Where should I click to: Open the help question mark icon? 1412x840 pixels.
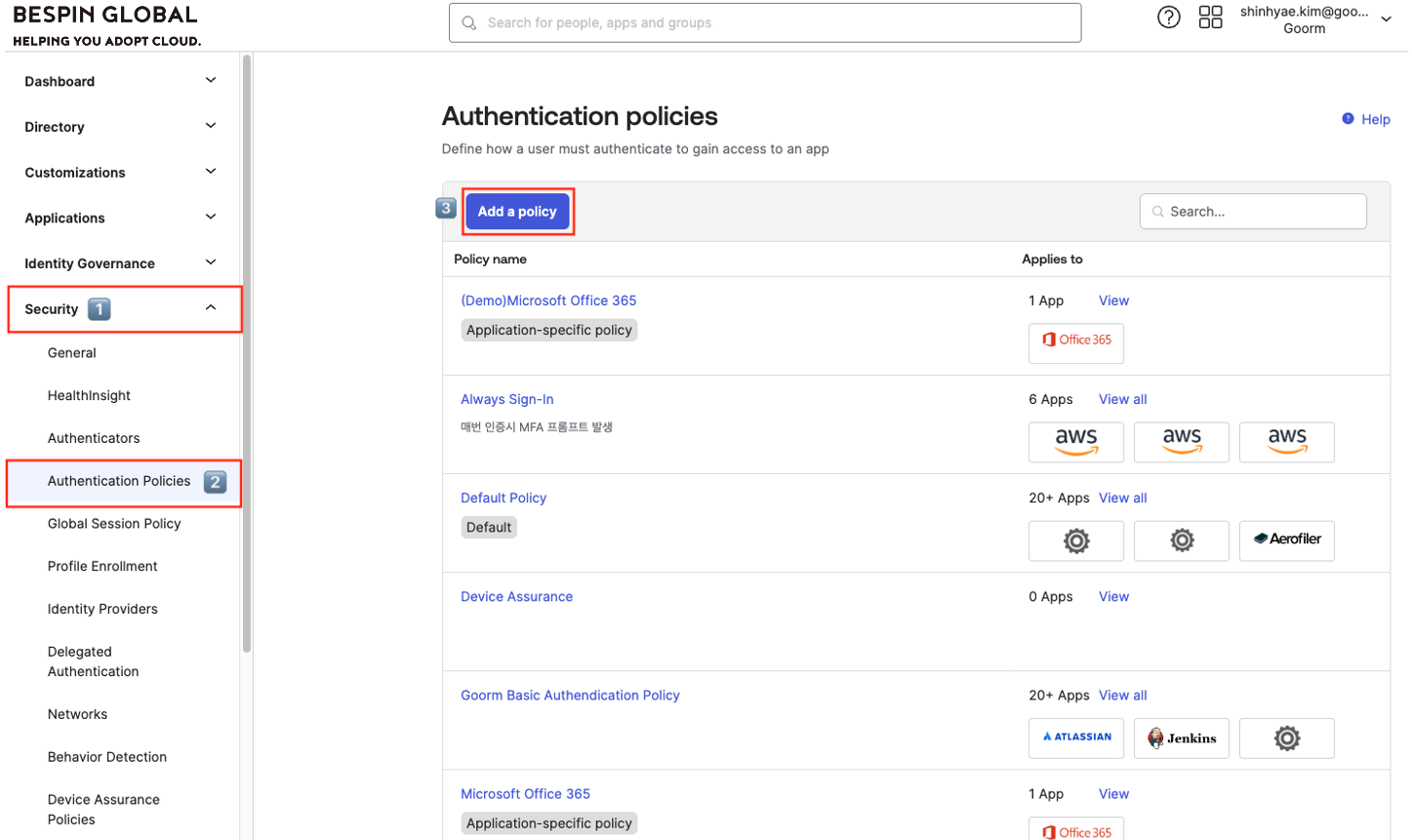coord(1168,18)
